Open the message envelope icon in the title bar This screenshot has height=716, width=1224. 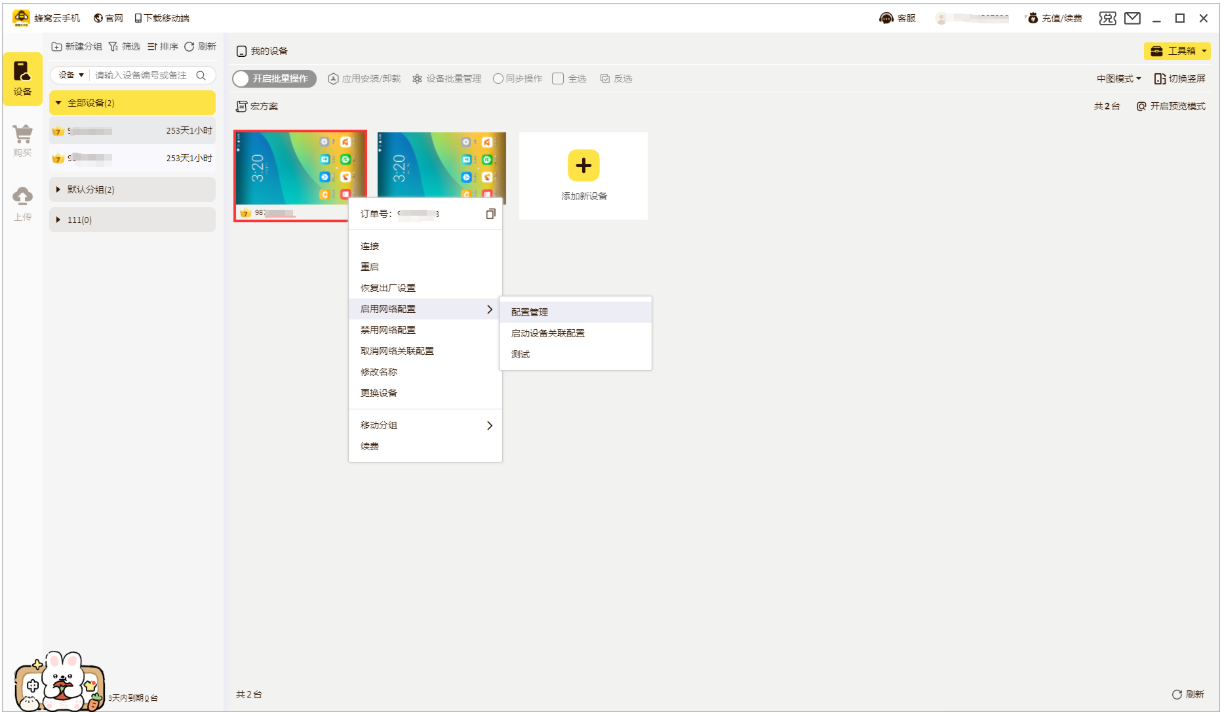[1133, 17]
